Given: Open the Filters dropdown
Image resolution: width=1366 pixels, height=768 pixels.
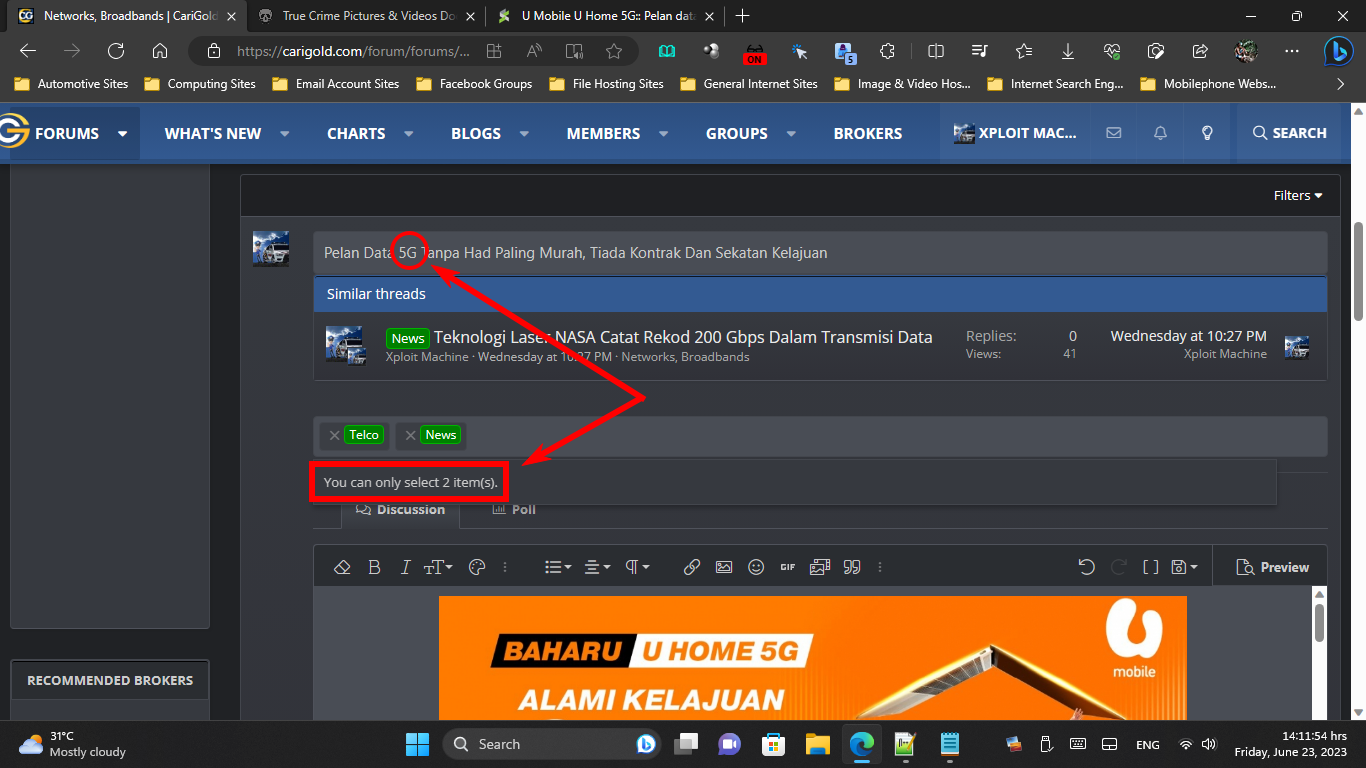Looking at the screenshot, I should 1298,195.
